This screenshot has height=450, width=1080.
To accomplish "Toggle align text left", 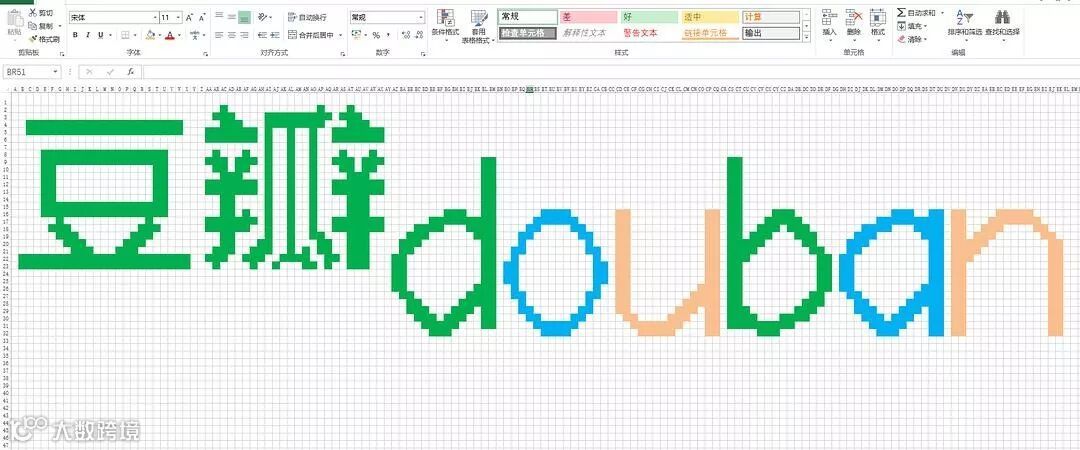I will 219,34.
